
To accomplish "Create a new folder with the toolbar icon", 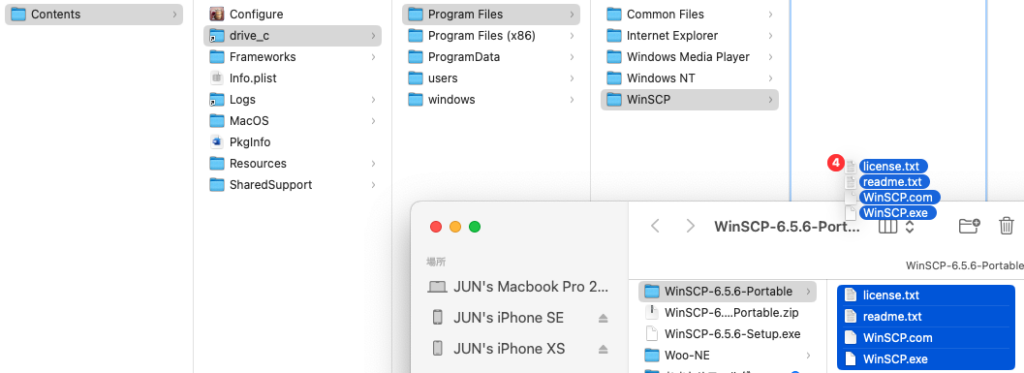I will [x=970, y=226].
